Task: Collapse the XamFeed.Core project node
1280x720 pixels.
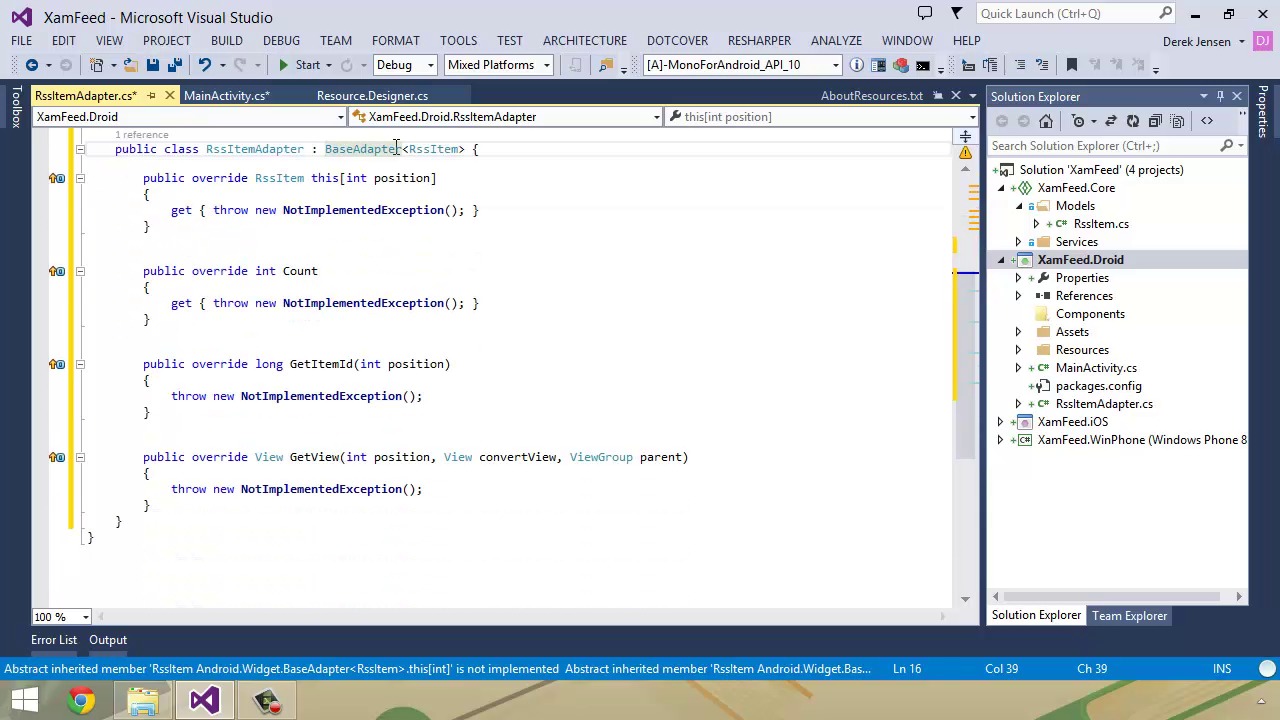Action: [x=1001, y=188]
